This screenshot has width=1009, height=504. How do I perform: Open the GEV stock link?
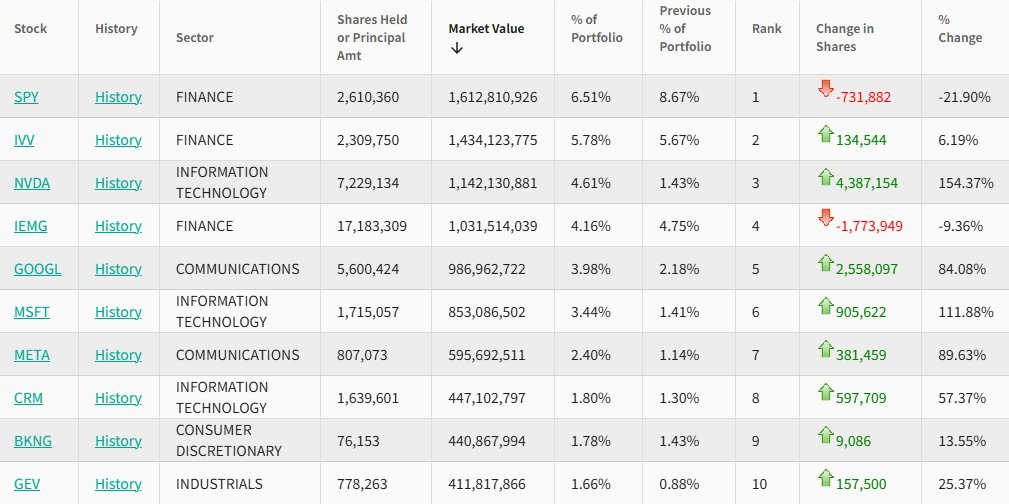point(27,484)
